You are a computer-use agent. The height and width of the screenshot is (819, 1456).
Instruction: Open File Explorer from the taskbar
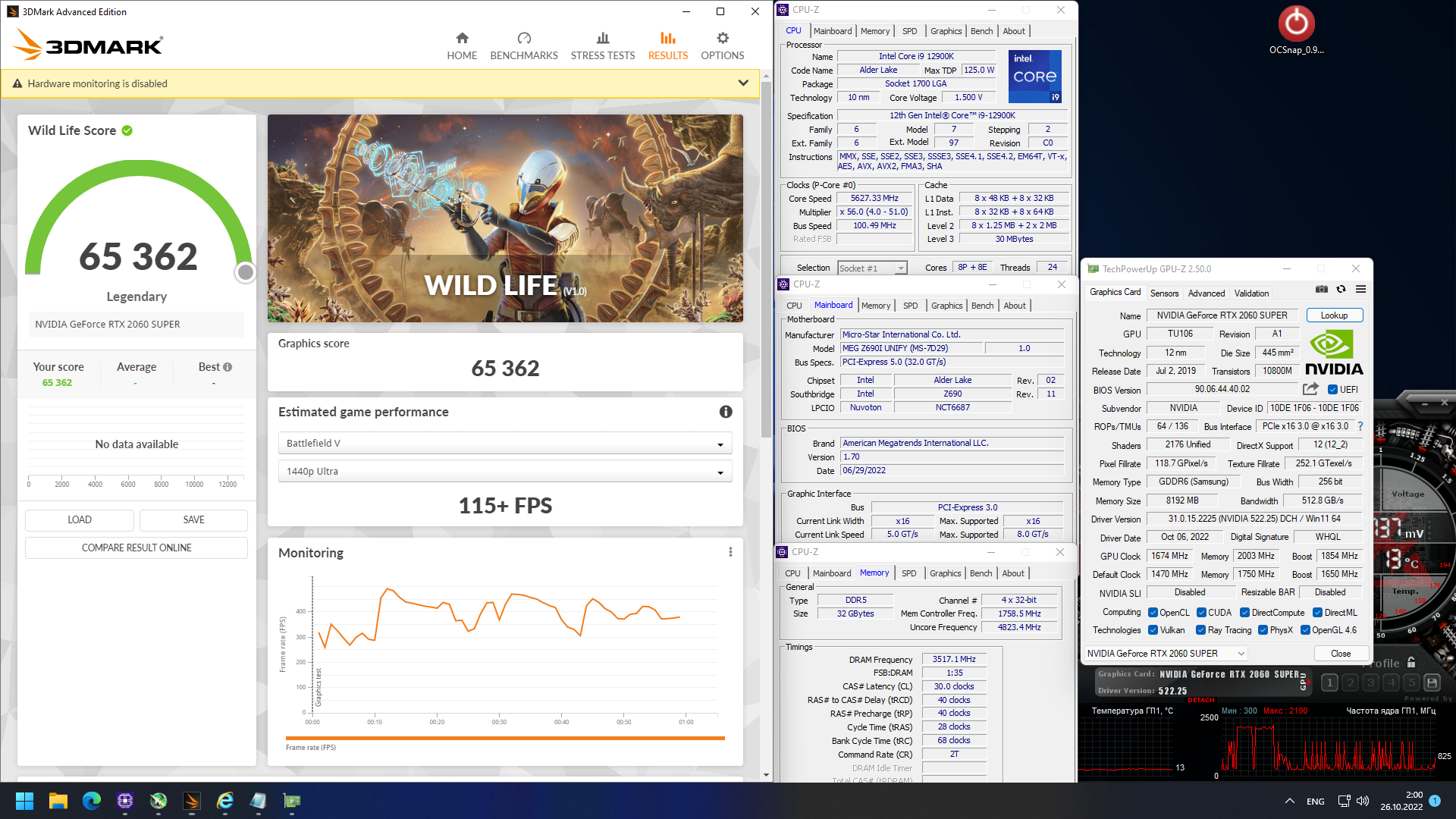click(58, 801)
